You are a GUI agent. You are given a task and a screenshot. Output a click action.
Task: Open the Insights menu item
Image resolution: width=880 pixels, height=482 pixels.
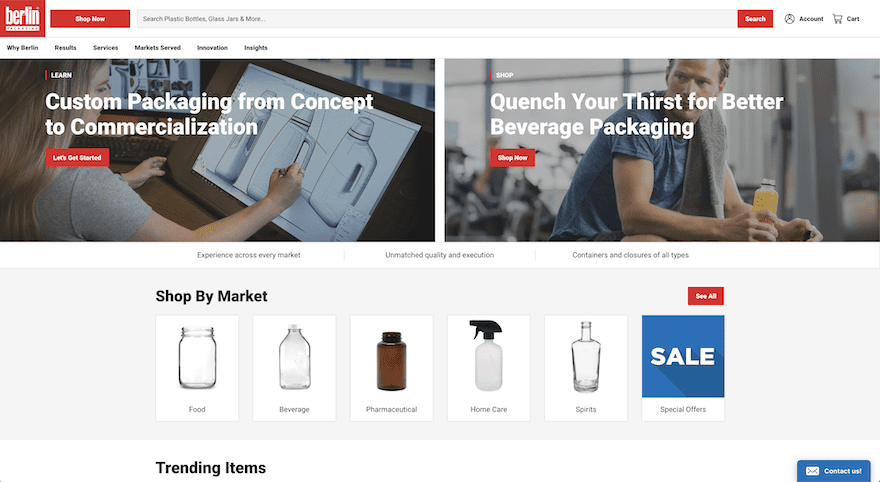coord(256,48)
